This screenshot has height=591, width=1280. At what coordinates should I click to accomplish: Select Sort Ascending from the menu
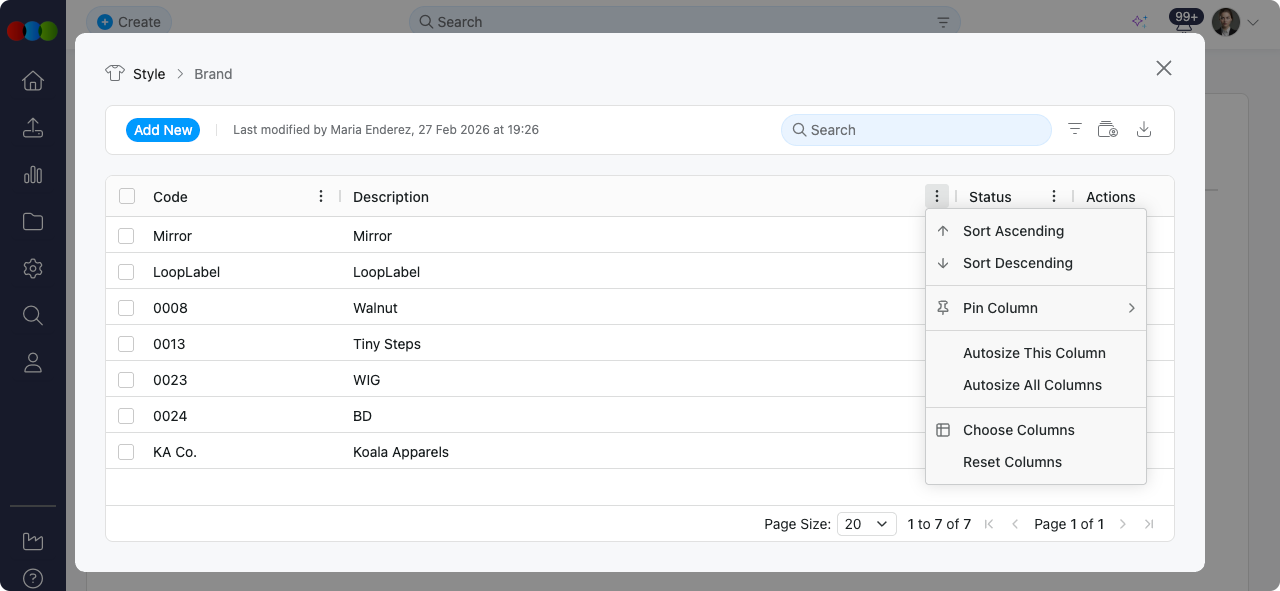pos(1013,231)
